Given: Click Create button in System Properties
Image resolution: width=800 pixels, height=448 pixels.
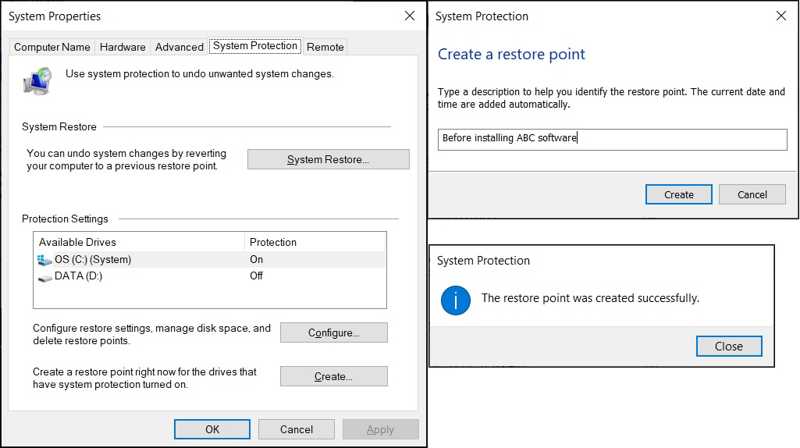Looking at the screenshot, I should (x=333, y=377).
